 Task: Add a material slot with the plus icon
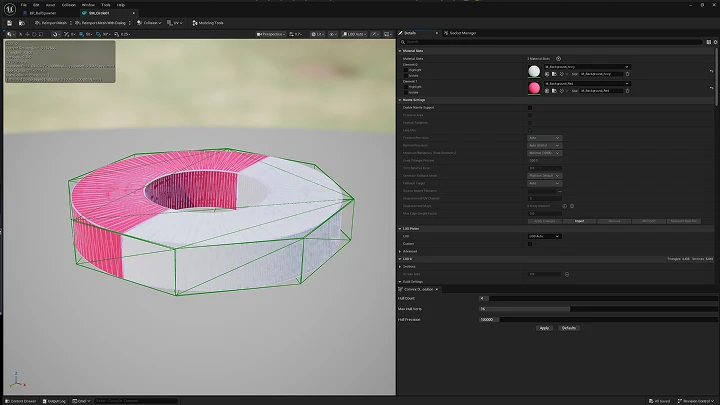click(x=558, y=59)
